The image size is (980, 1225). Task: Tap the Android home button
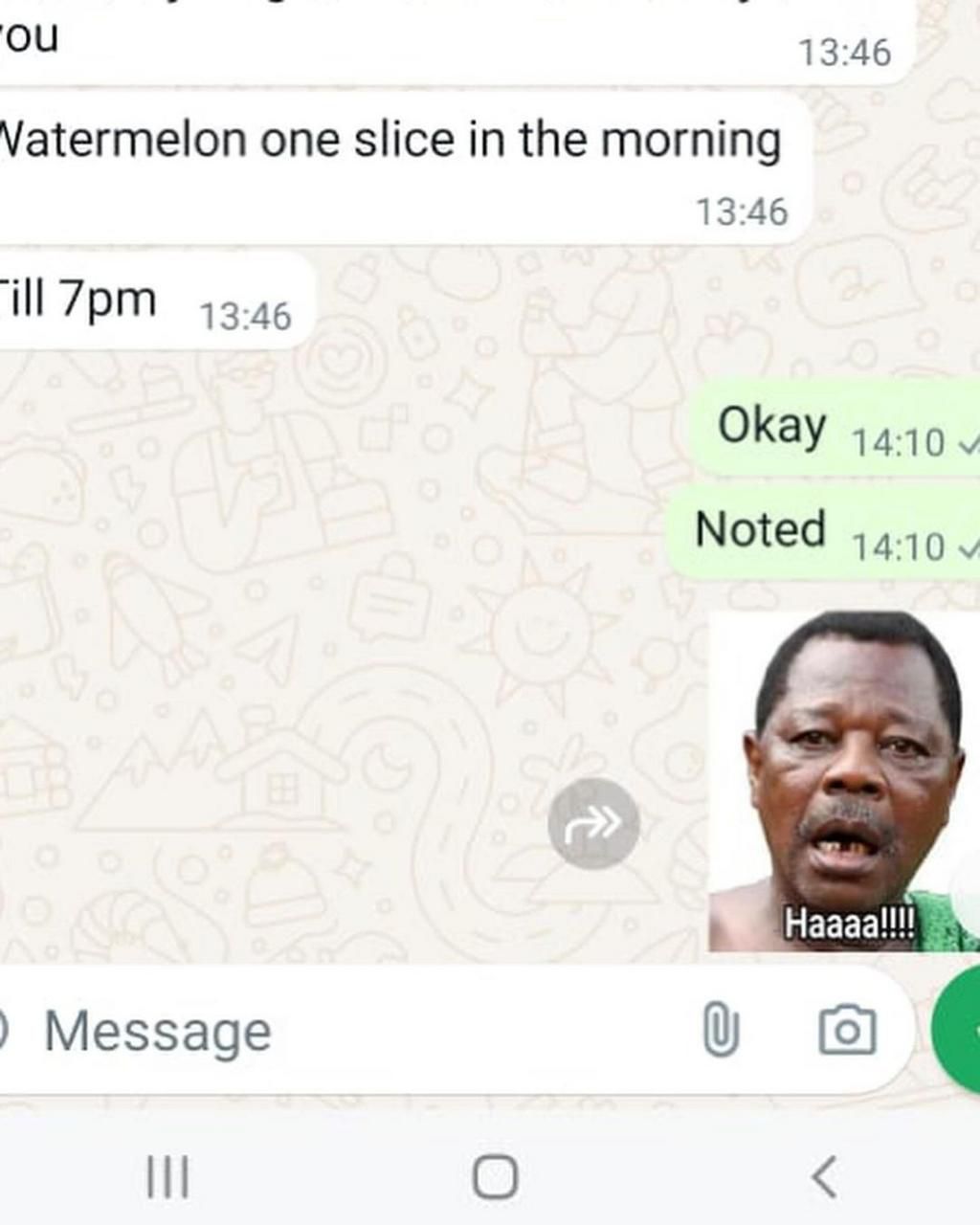pyautogui.click(x=496, y=1176)
